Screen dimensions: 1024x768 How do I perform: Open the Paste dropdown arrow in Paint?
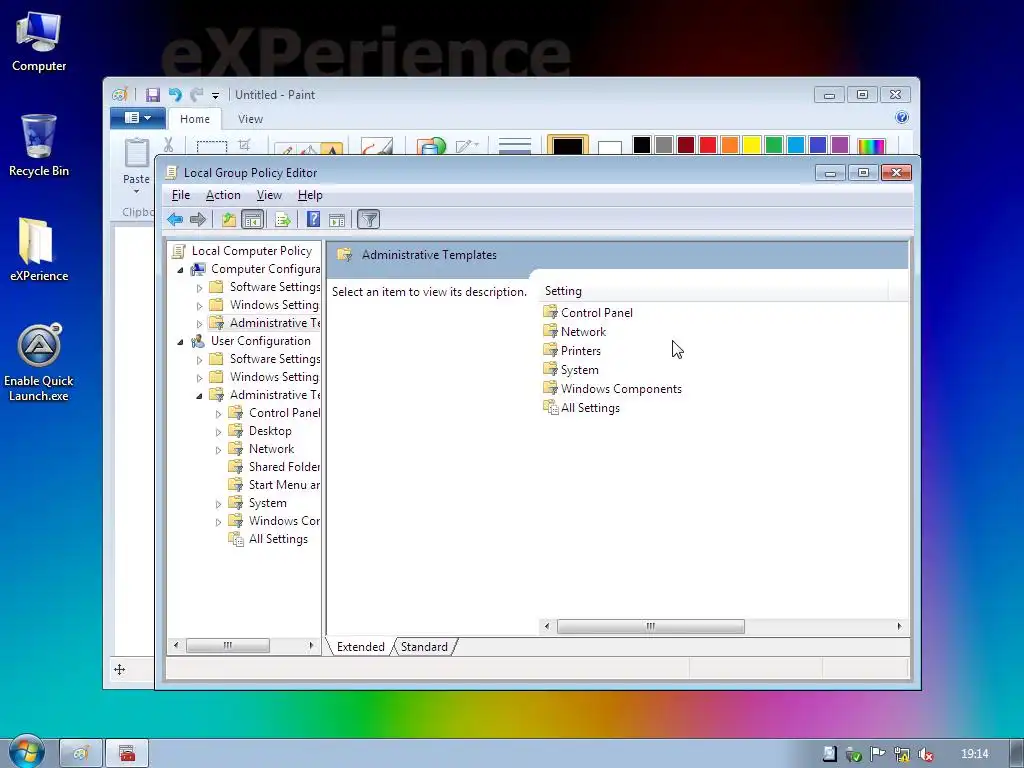[x=136, y=191]
